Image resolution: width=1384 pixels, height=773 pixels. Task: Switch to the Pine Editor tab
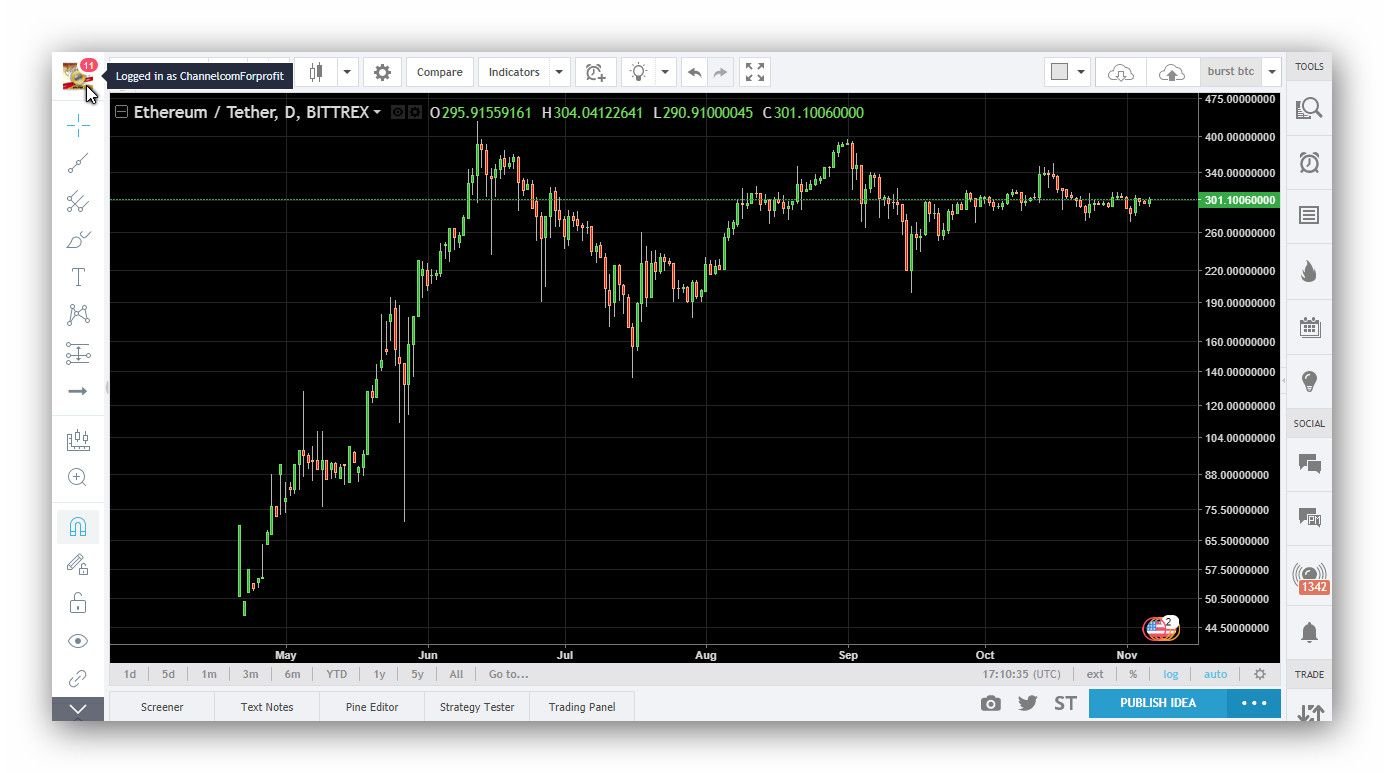pos(372,706)
